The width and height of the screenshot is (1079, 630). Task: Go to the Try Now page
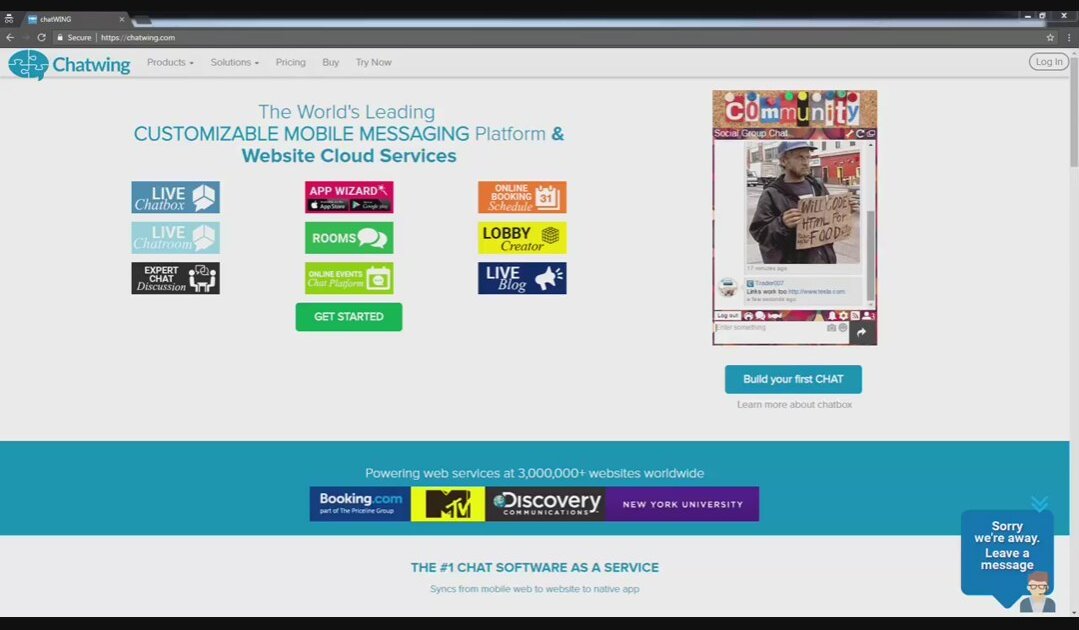point(374,62)
